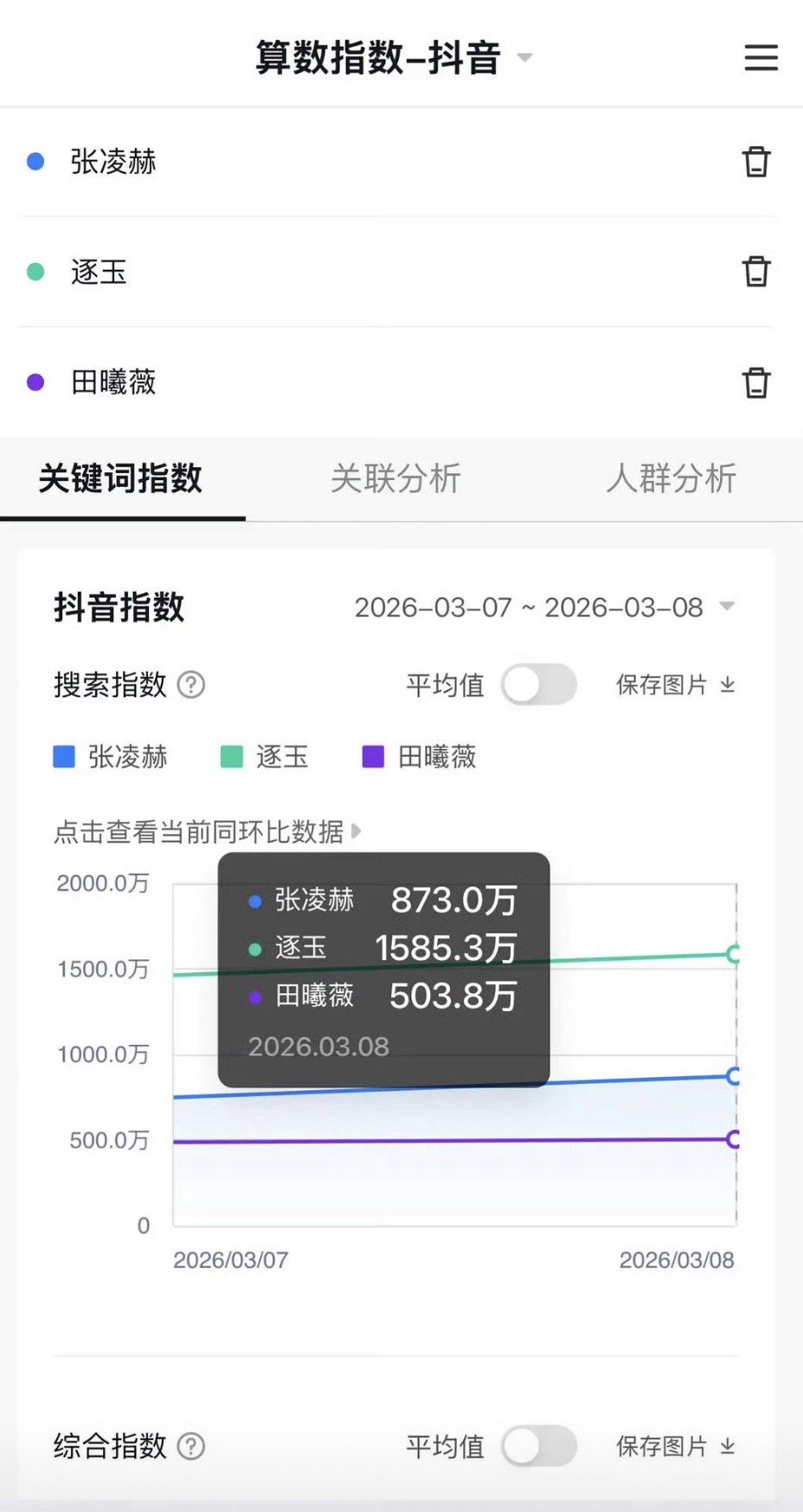Toggle 平均值 switch for 综合指数

click(x=540, y=1446)
